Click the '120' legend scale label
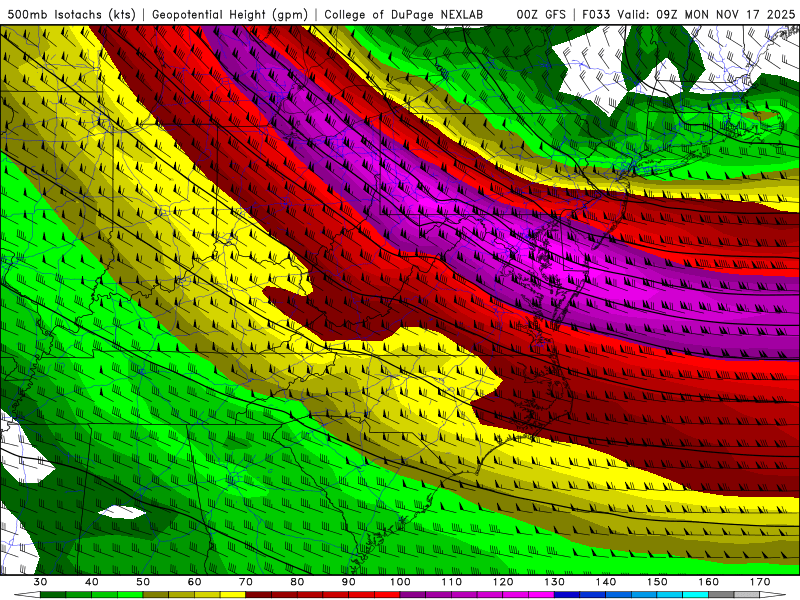 coord(503,582)
